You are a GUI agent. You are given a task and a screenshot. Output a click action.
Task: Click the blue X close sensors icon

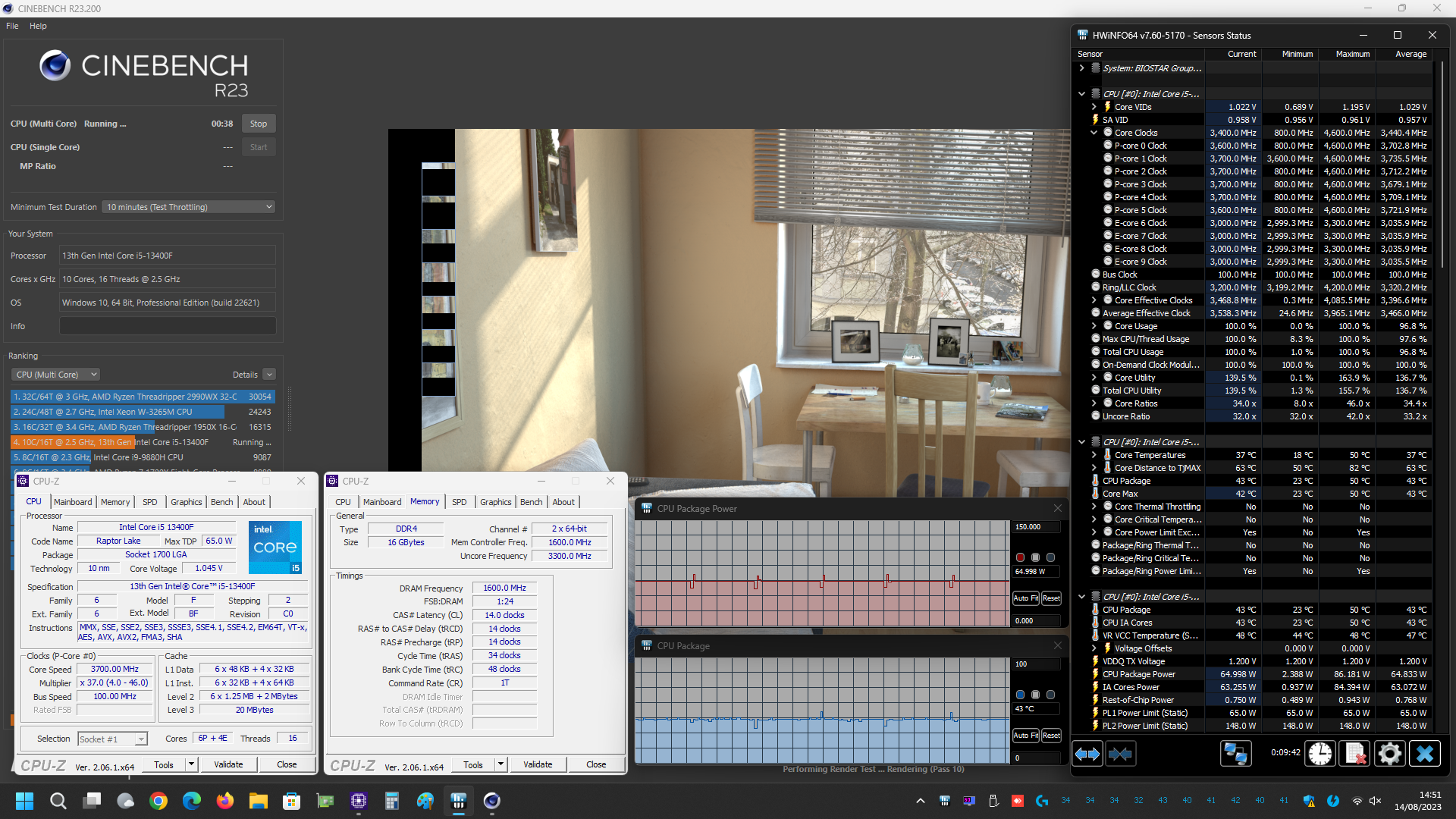point(1424,754)
